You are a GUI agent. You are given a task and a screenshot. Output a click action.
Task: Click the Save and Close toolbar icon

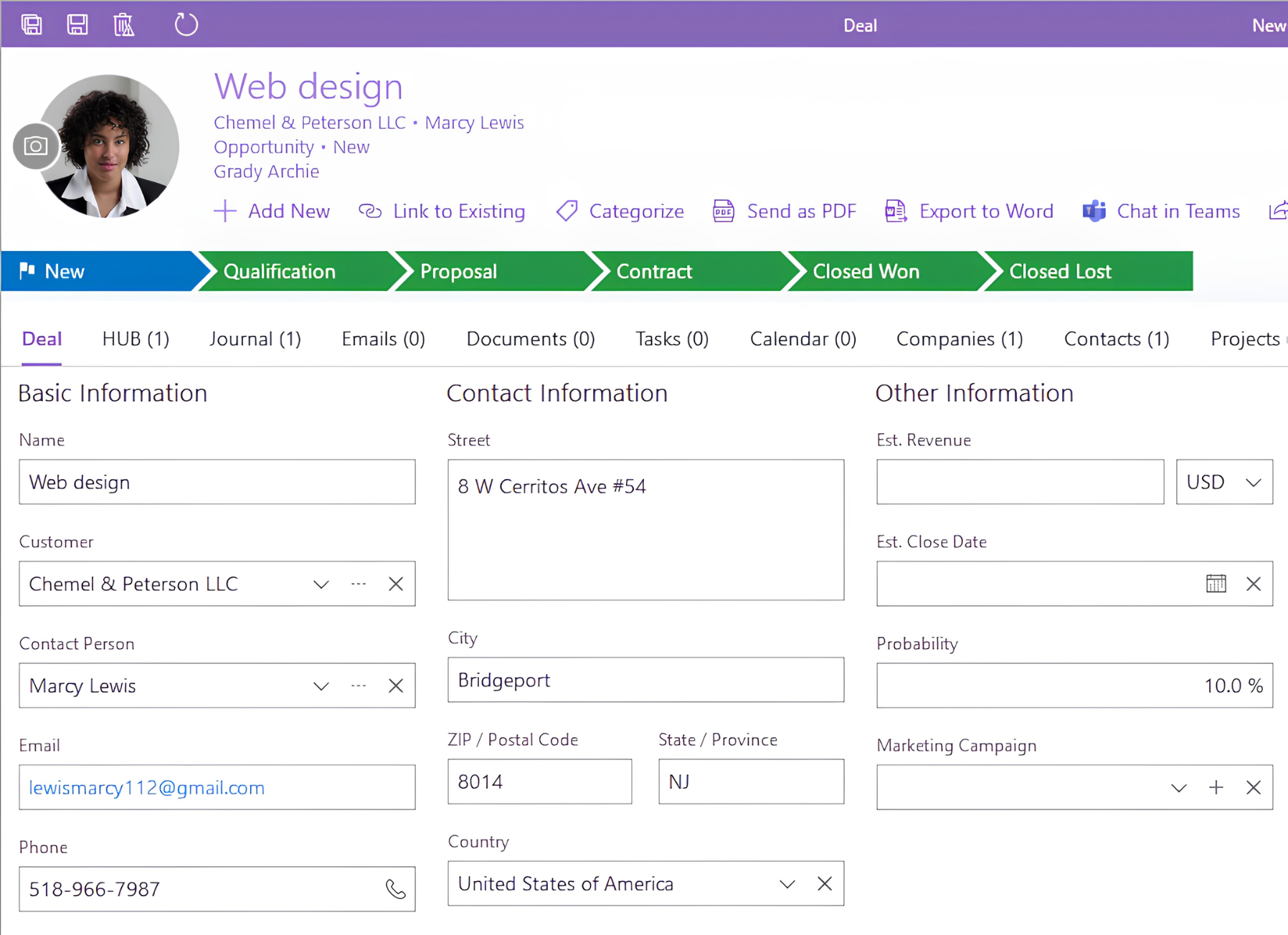coord(32,25)
